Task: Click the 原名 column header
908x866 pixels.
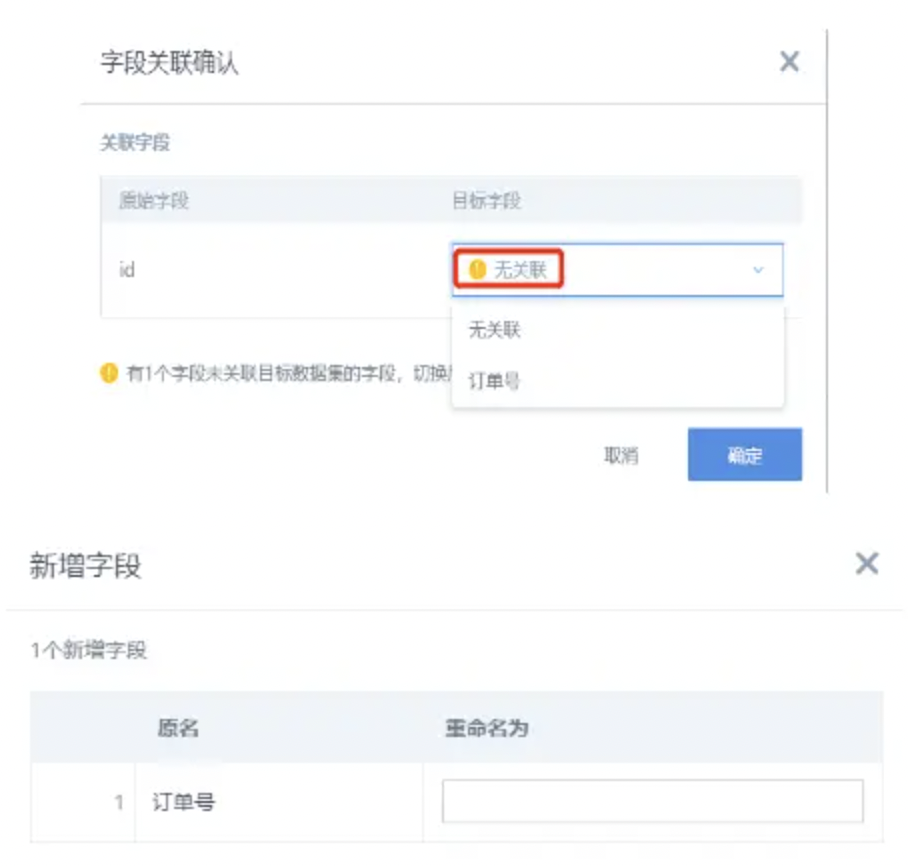Action: [x=178, y=728]
